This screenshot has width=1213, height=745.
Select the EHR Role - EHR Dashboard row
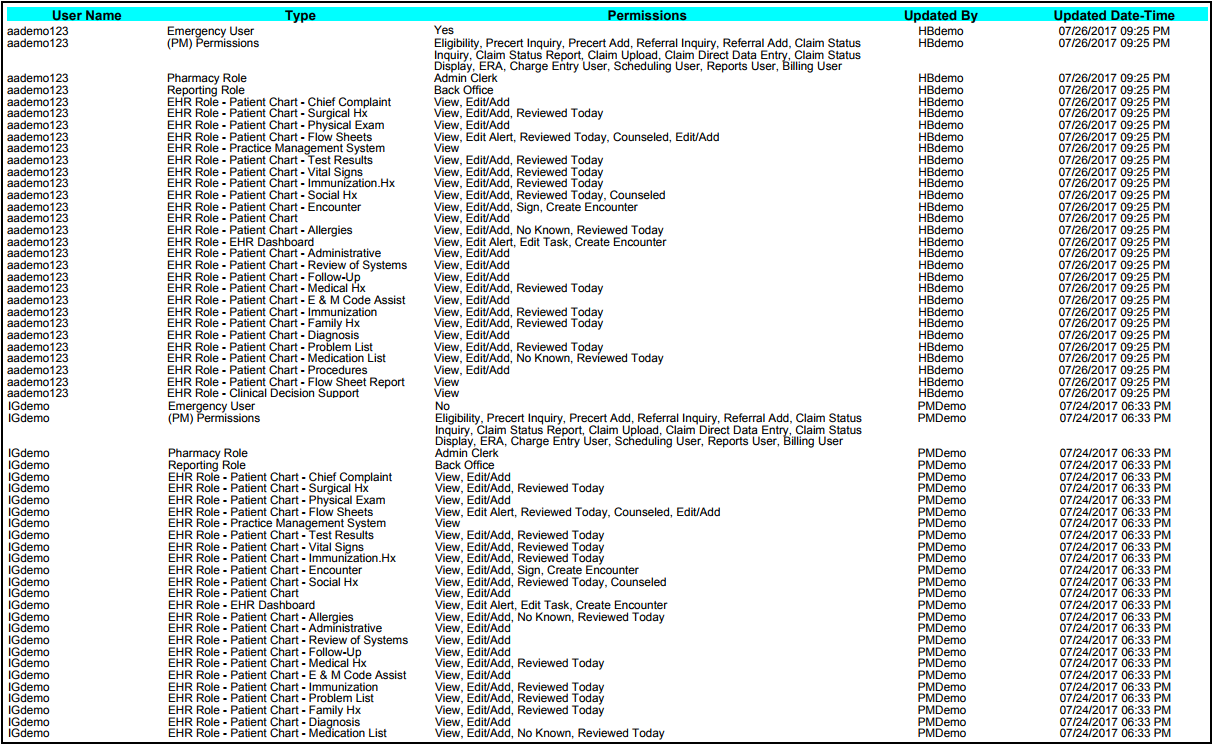point(240,241)
